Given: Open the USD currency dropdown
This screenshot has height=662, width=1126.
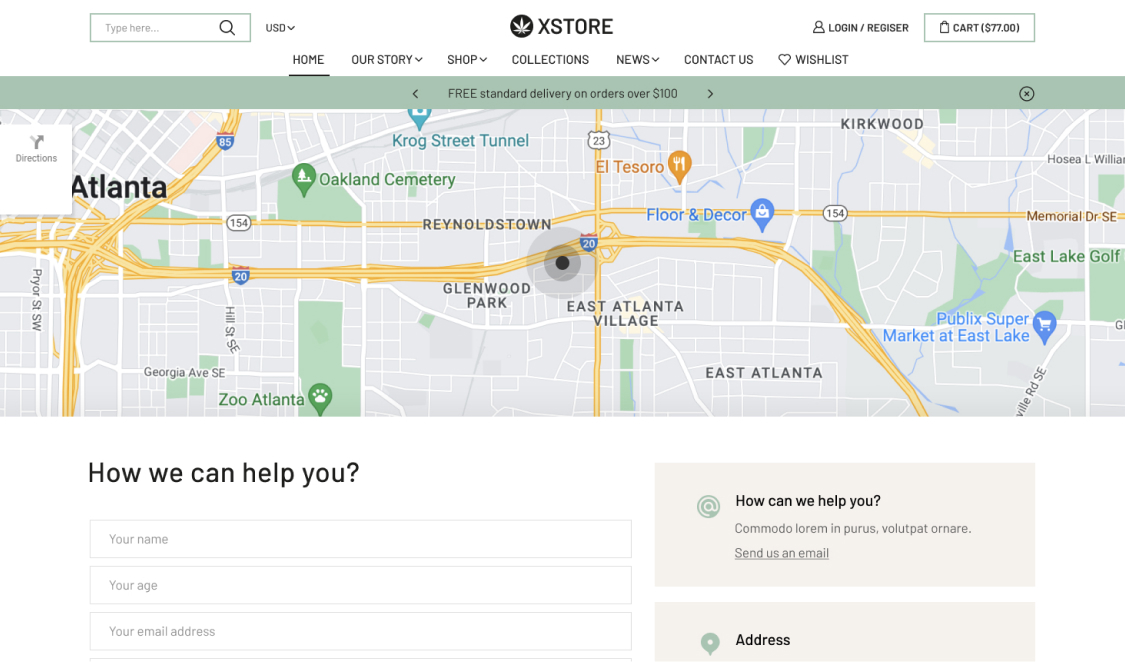Looking at the screenshot, I should (280, 28).
